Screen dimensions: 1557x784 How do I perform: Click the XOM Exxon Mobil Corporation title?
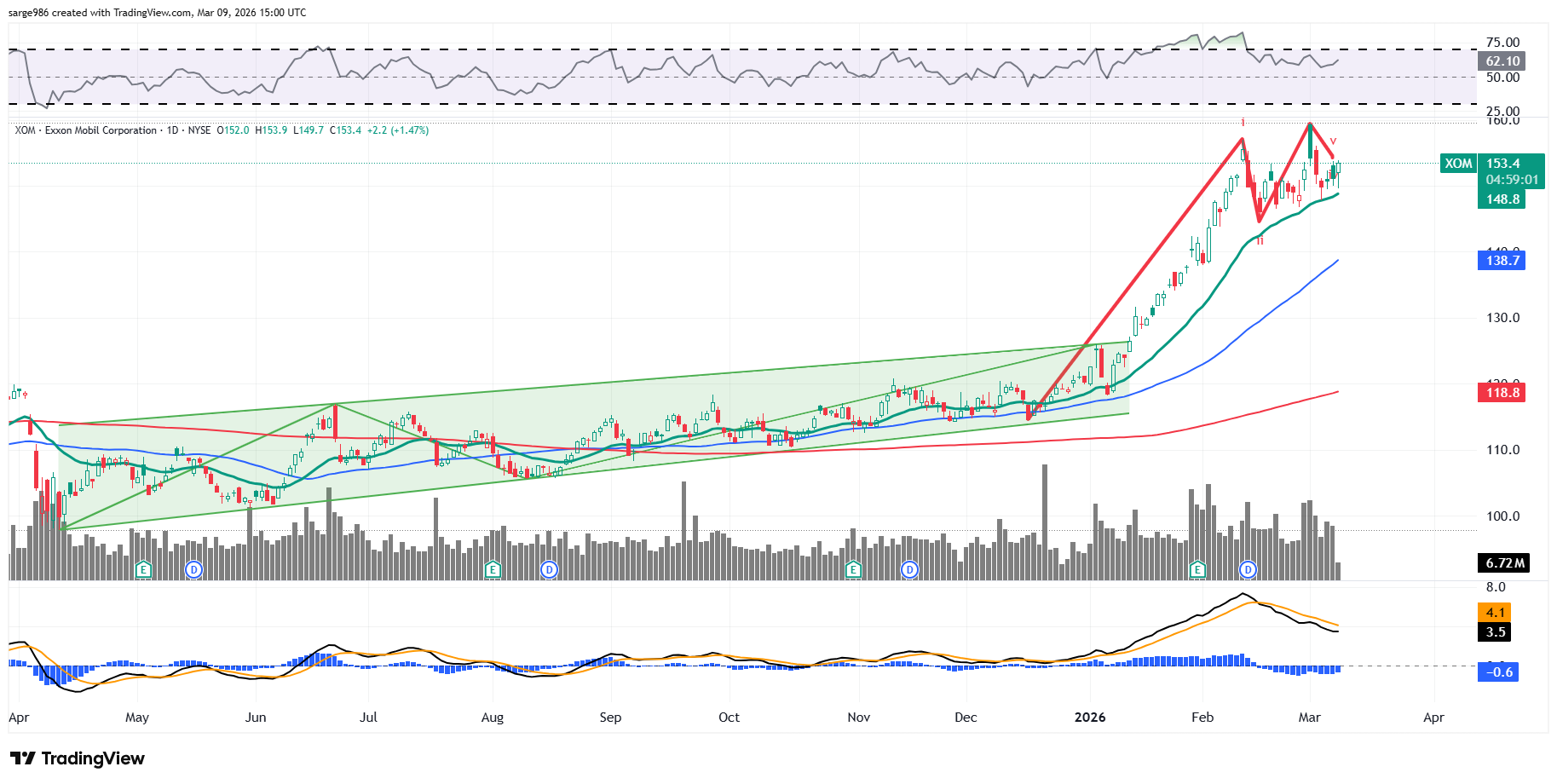[x=86, y=130]
